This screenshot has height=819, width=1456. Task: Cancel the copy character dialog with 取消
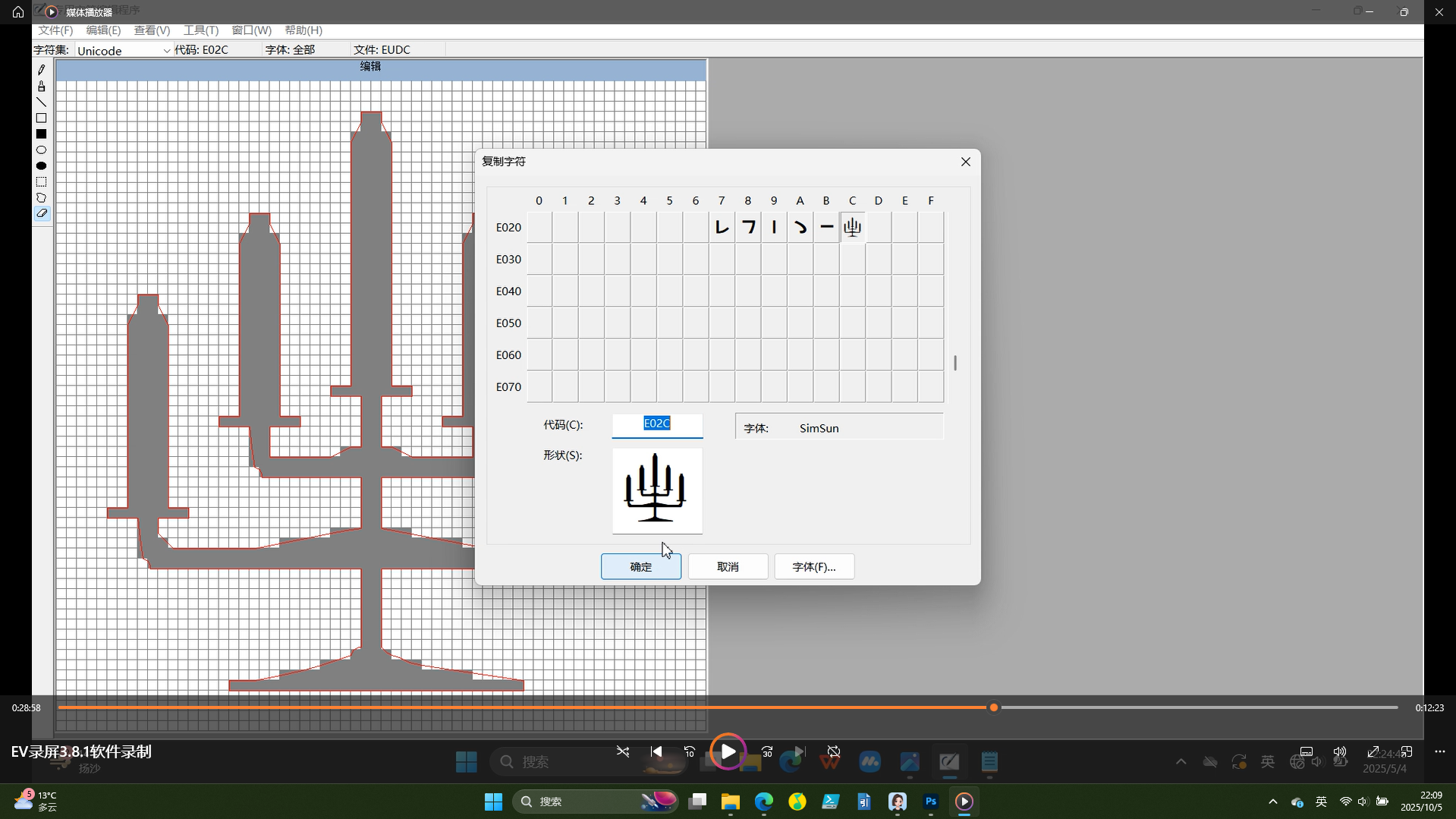click(x=728, y=567)
